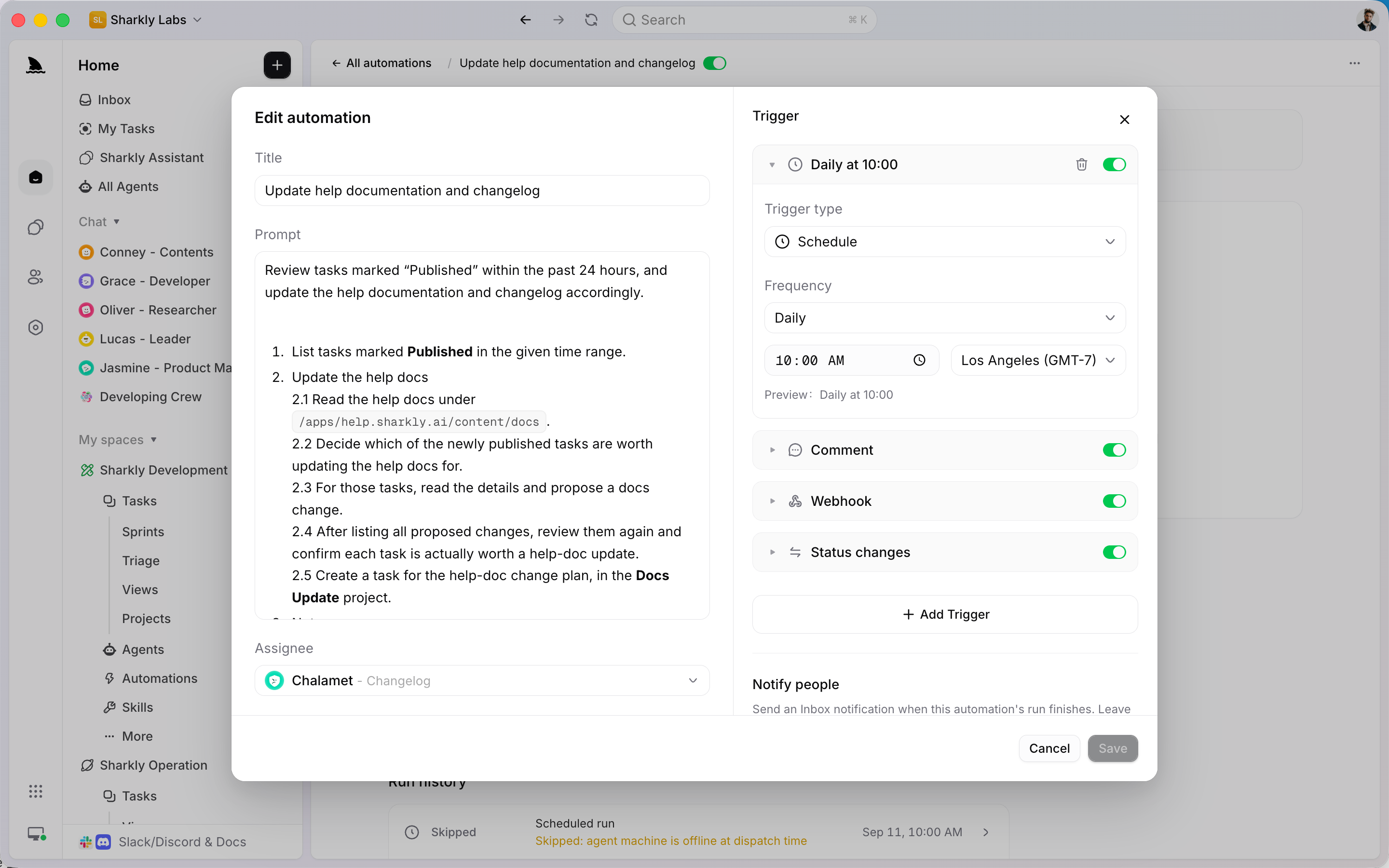Collapse the Daily at 10:00 trigger section
Screen dimensions: 1389x868
pyautogui.click(x=772, y=165)
